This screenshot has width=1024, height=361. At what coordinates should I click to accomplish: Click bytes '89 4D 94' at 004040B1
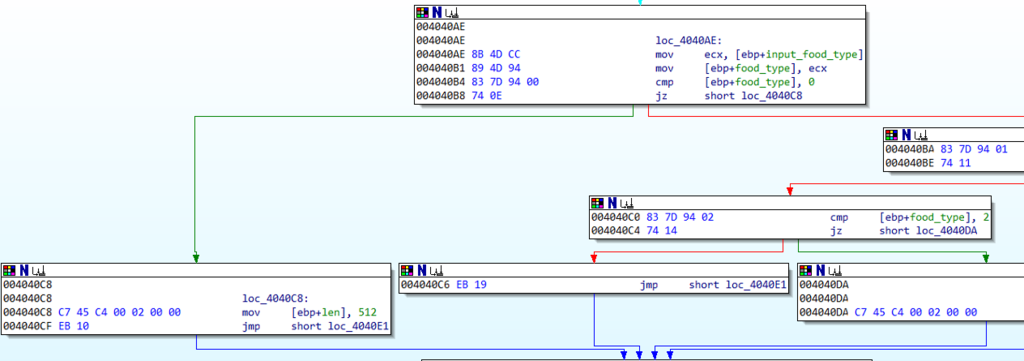point(496,68)
